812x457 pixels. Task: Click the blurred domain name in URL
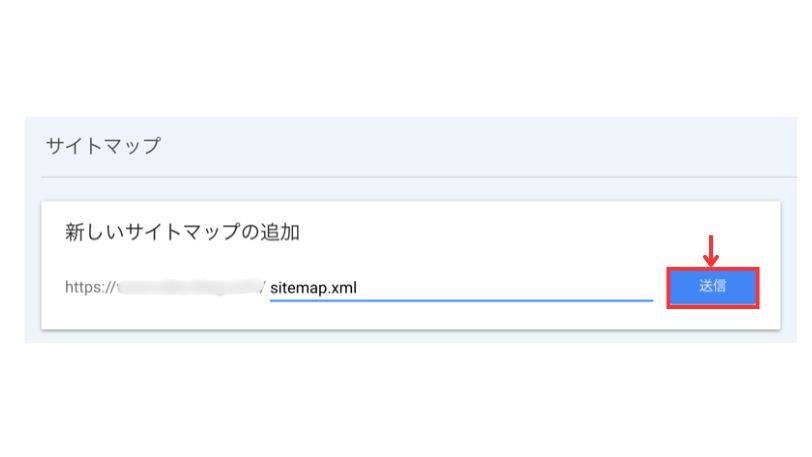188,287
